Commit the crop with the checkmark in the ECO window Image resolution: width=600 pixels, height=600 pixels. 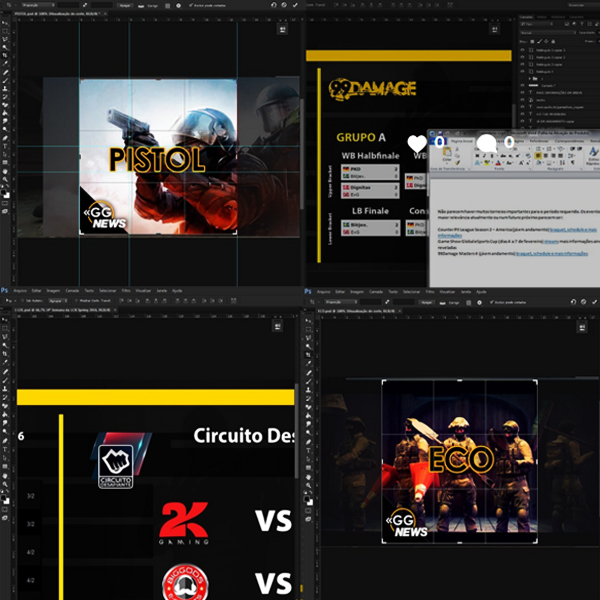click(x=594, y=302)
